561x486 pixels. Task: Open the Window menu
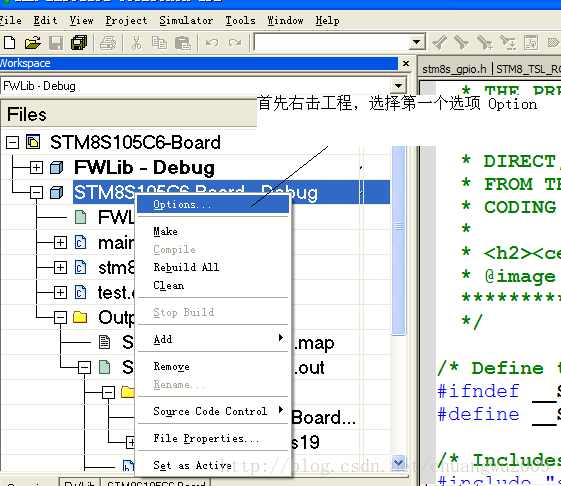point(285,20)
